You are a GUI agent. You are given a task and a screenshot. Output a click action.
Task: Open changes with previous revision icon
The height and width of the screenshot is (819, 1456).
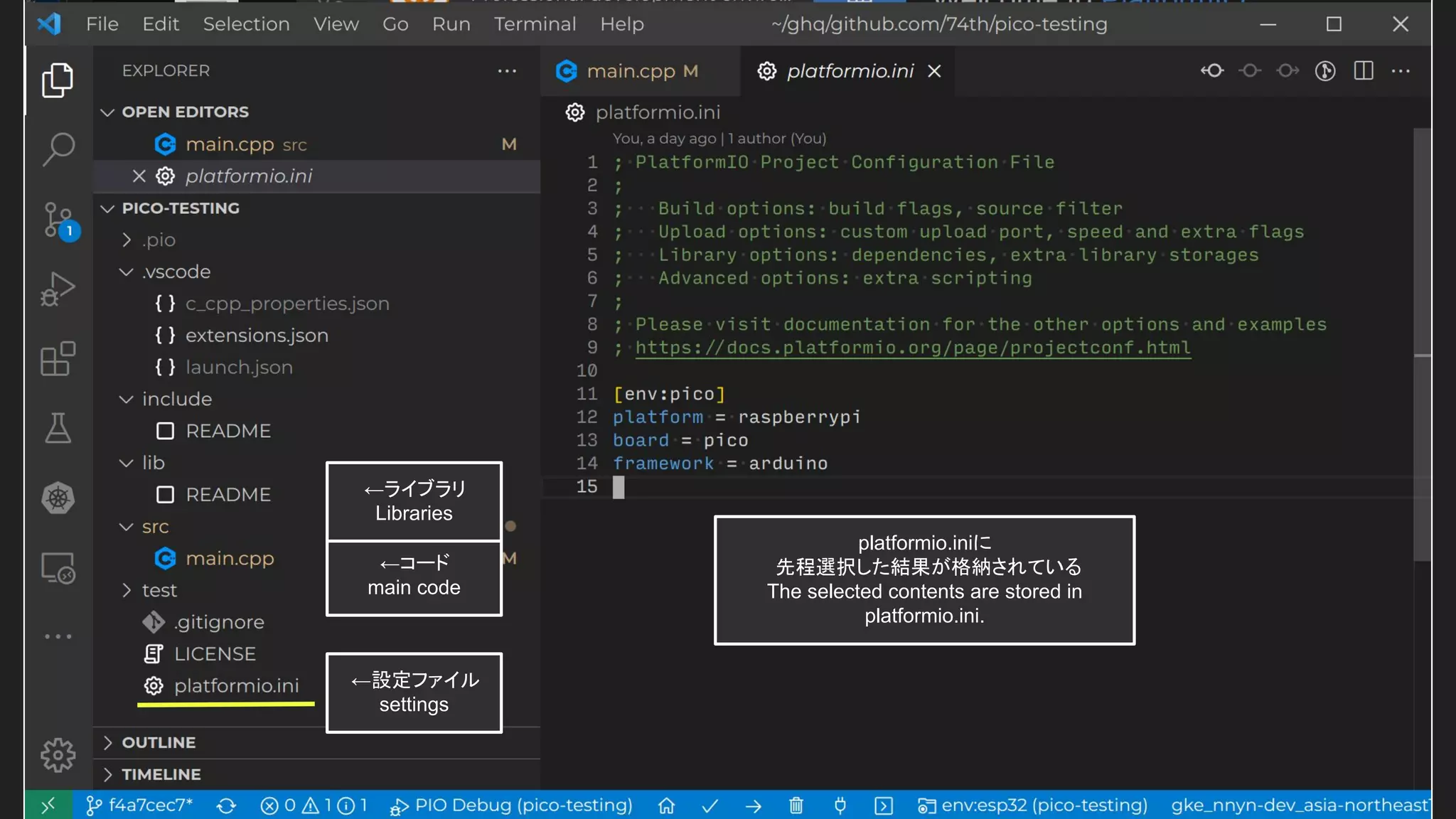coord(1250,71)
